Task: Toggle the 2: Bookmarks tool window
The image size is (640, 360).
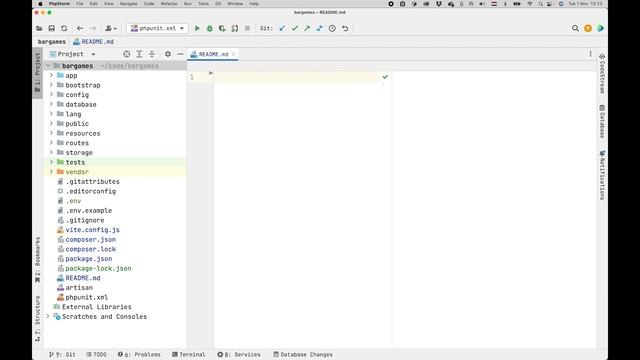Action: pyautogui.click(x=38, y=260)
